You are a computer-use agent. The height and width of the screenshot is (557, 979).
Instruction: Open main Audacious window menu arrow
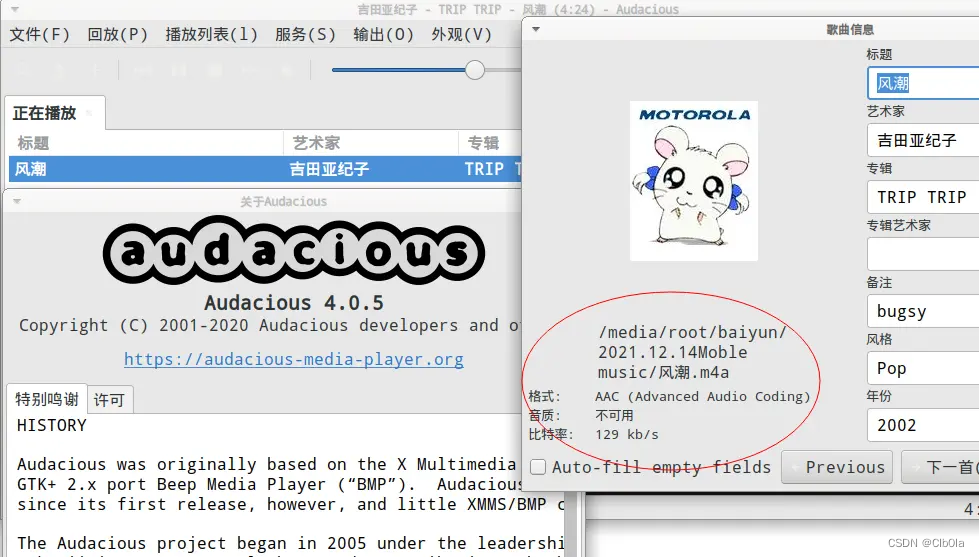click(14, 9)
